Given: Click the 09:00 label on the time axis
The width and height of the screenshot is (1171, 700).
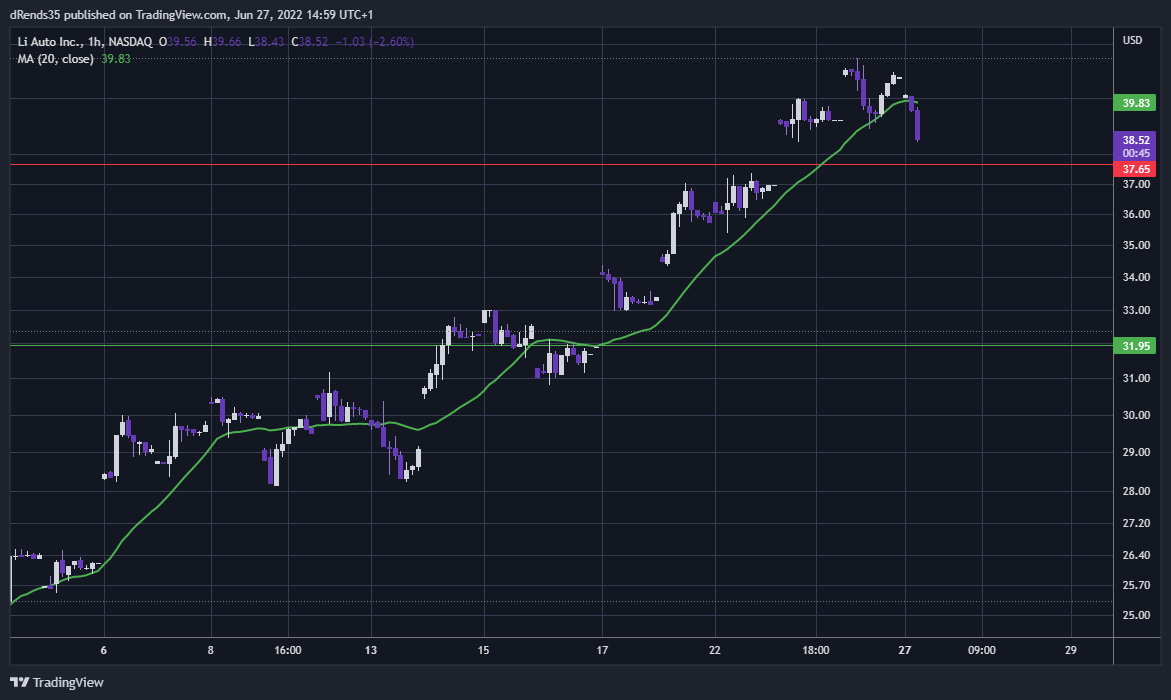Looking at the screenshot, I should (981, 650).
